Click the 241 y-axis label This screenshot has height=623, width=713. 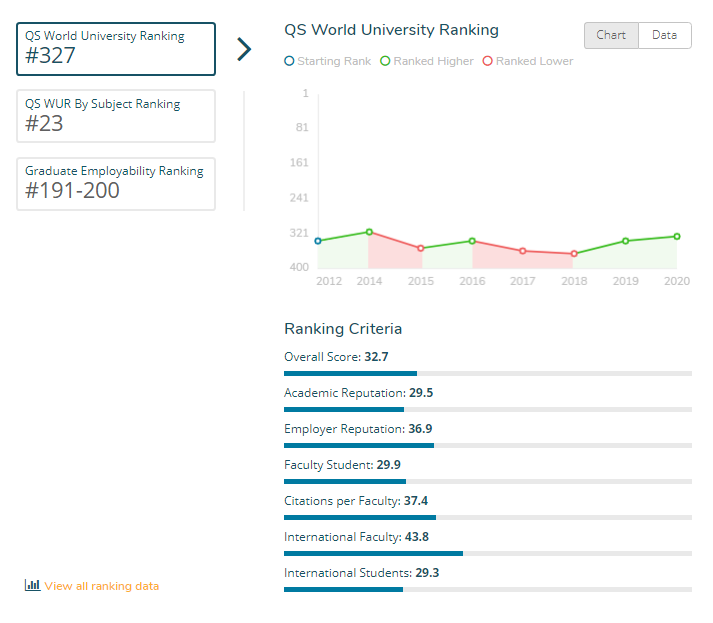click(x=299, y=198)
